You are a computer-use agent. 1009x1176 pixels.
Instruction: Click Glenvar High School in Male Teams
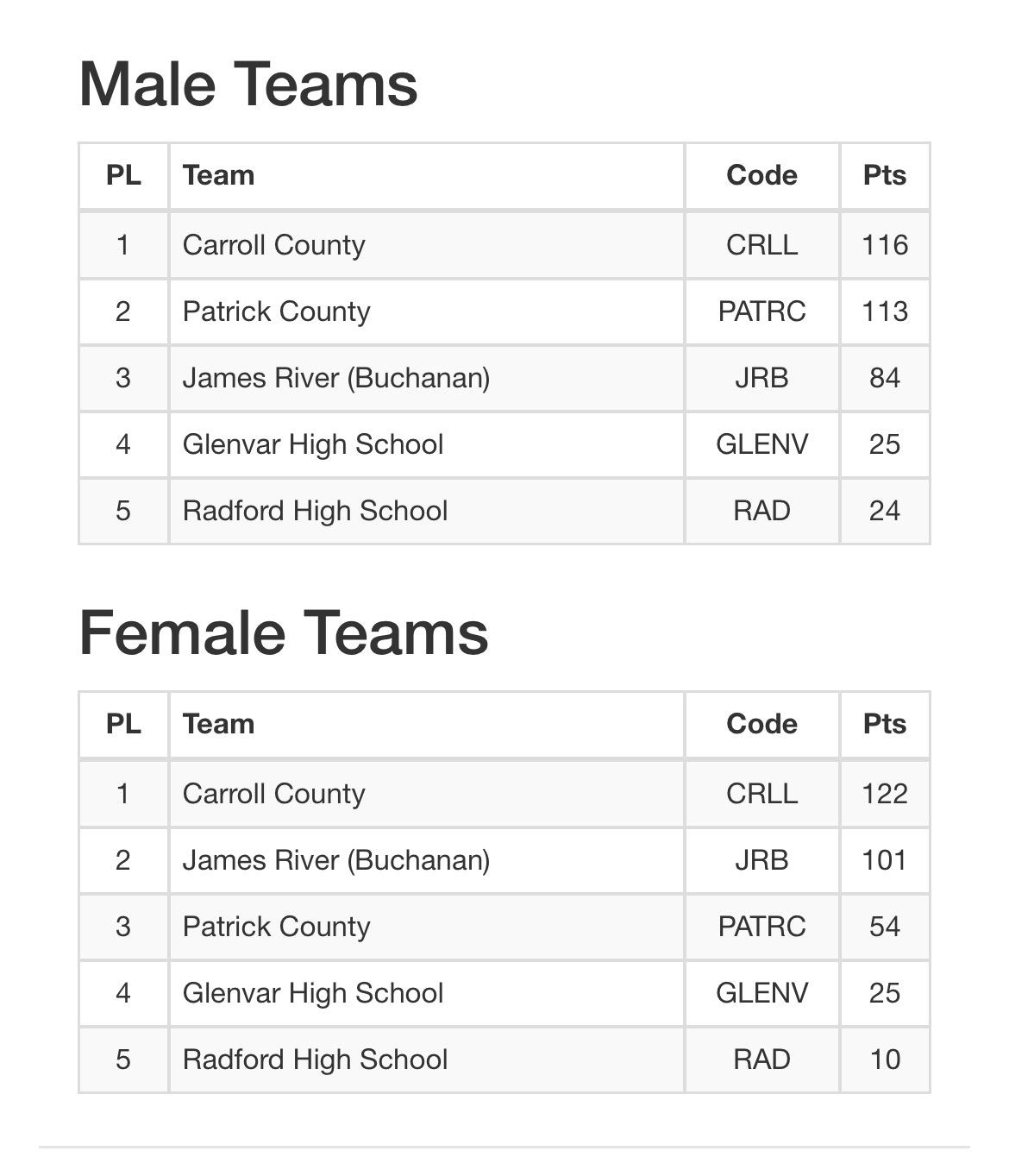pos(312,444)
